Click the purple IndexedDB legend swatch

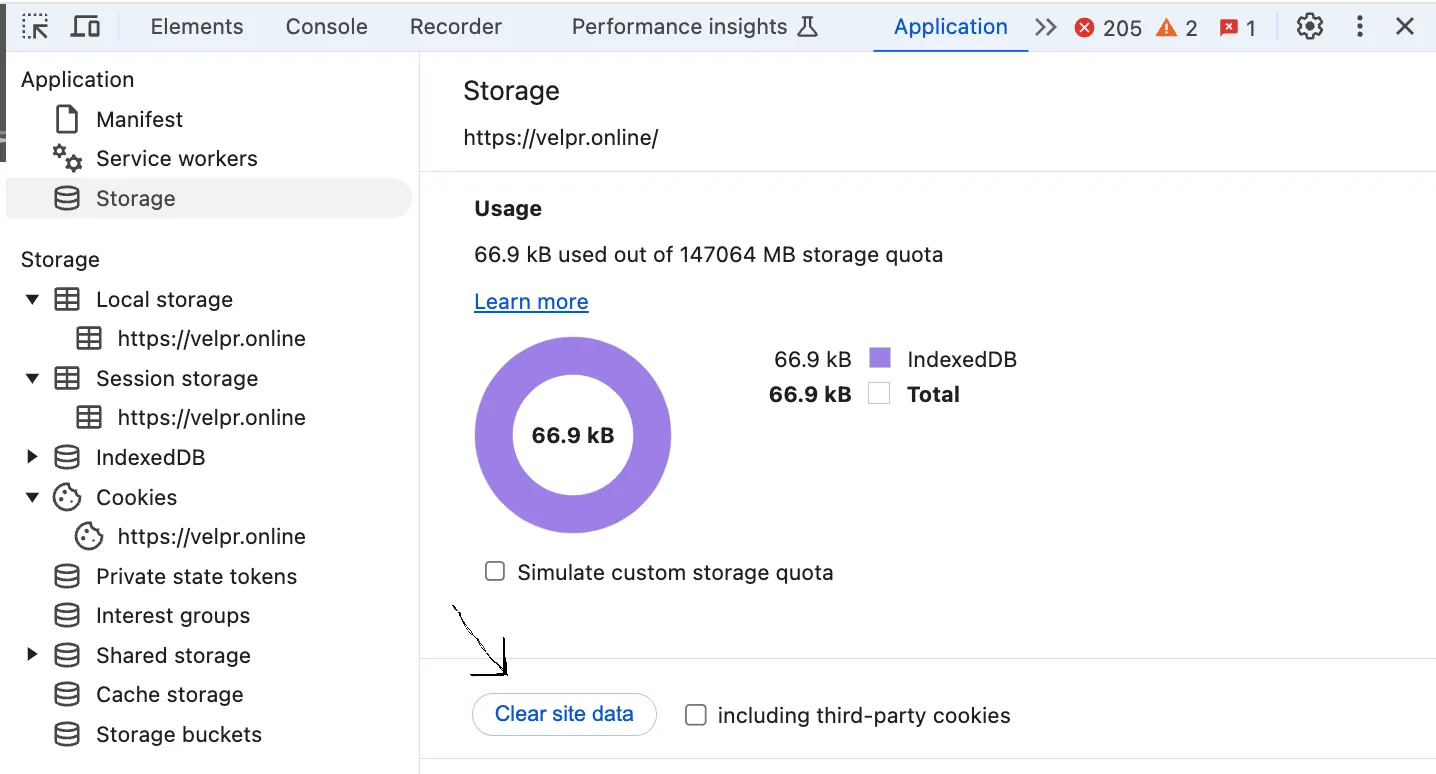[880, 359]
